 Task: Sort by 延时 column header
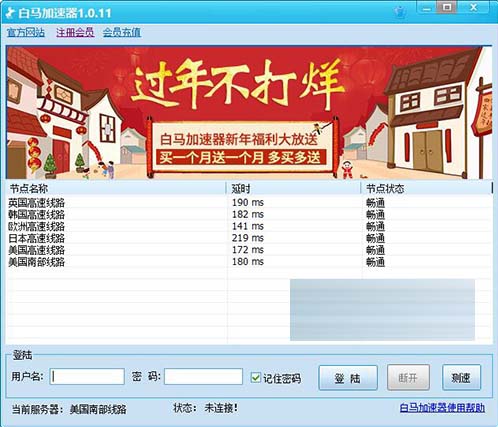294,189
